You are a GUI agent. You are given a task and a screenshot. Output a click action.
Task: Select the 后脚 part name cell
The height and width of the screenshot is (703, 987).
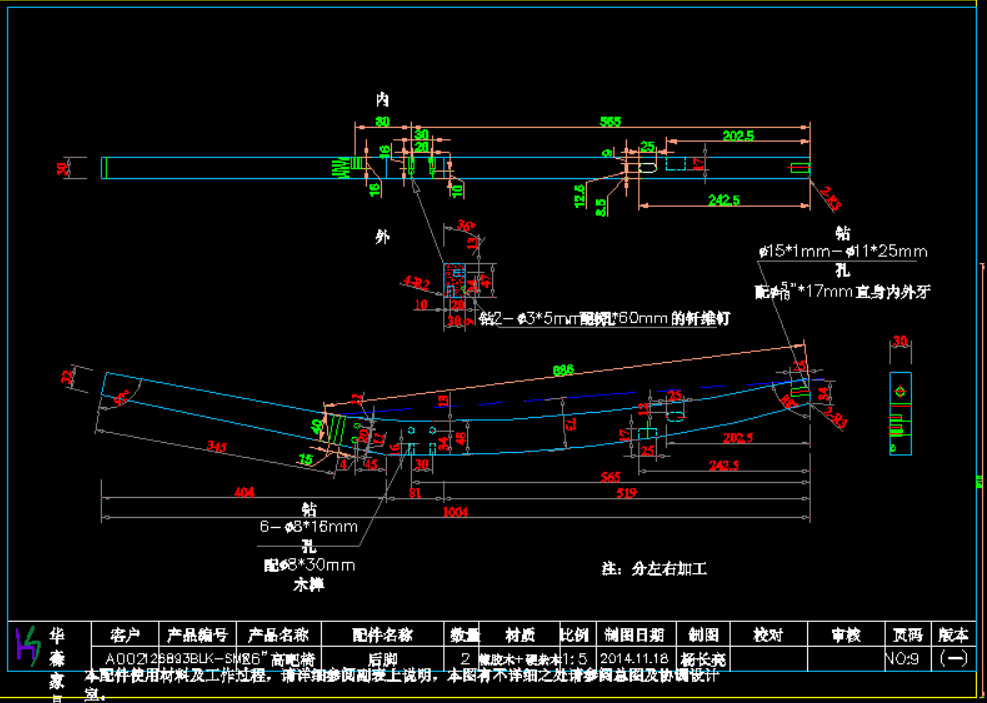[x=383, y=659]
